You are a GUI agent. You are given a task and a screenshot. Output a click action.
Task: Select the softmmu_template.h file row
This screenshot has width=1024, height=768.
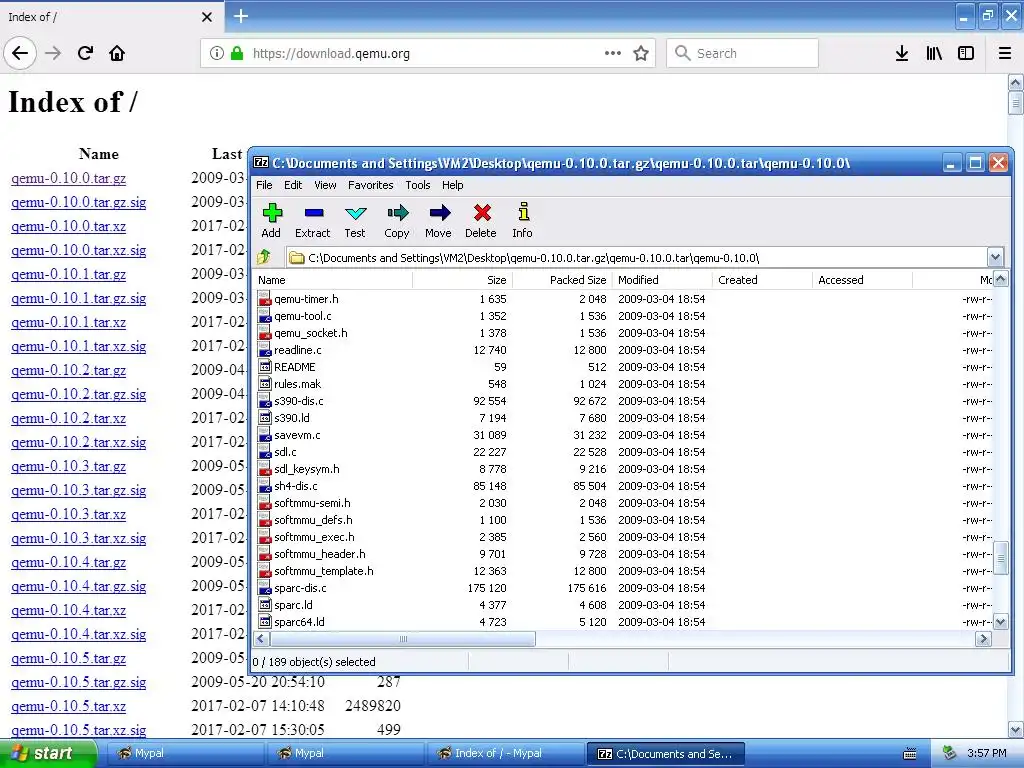click(624, 571)
